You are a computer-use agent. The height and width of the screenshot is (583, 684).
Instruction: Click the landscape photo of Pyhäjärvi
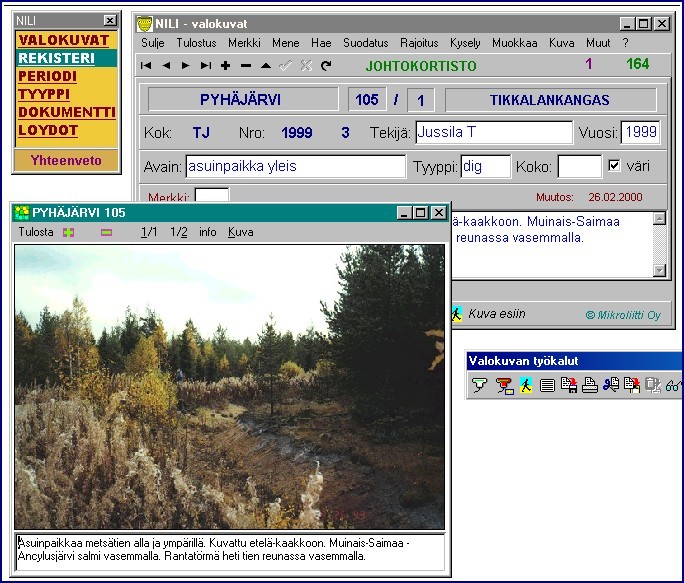(x=229, y=386)
